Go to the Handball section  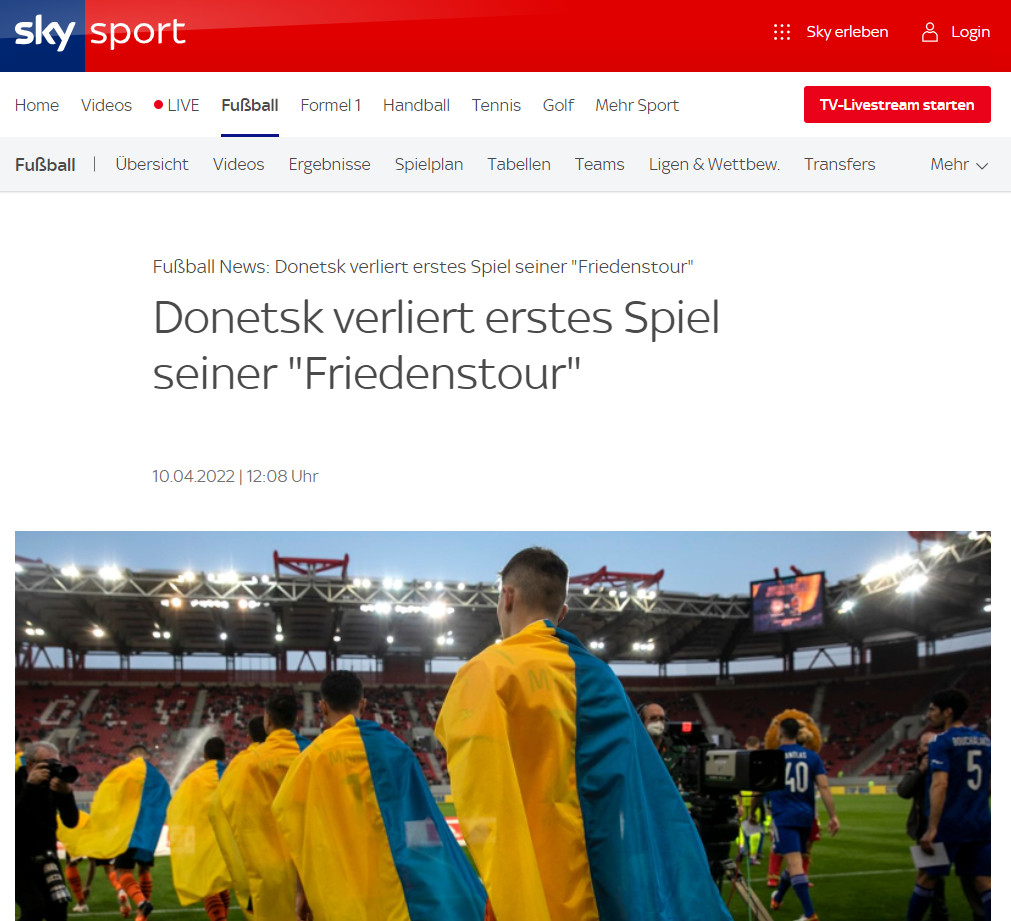pos(416,105)
